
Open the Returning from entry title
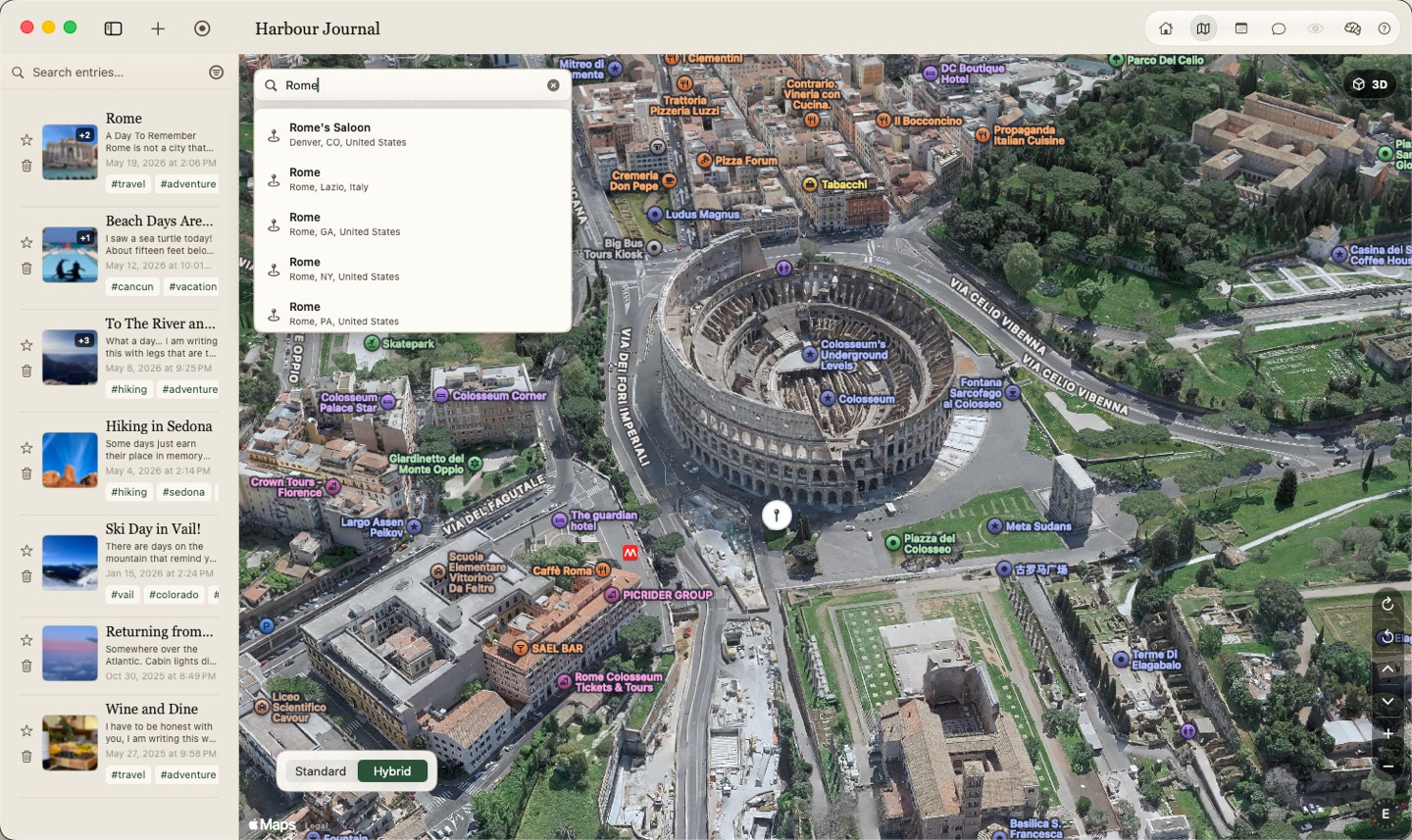pos(160,631)
